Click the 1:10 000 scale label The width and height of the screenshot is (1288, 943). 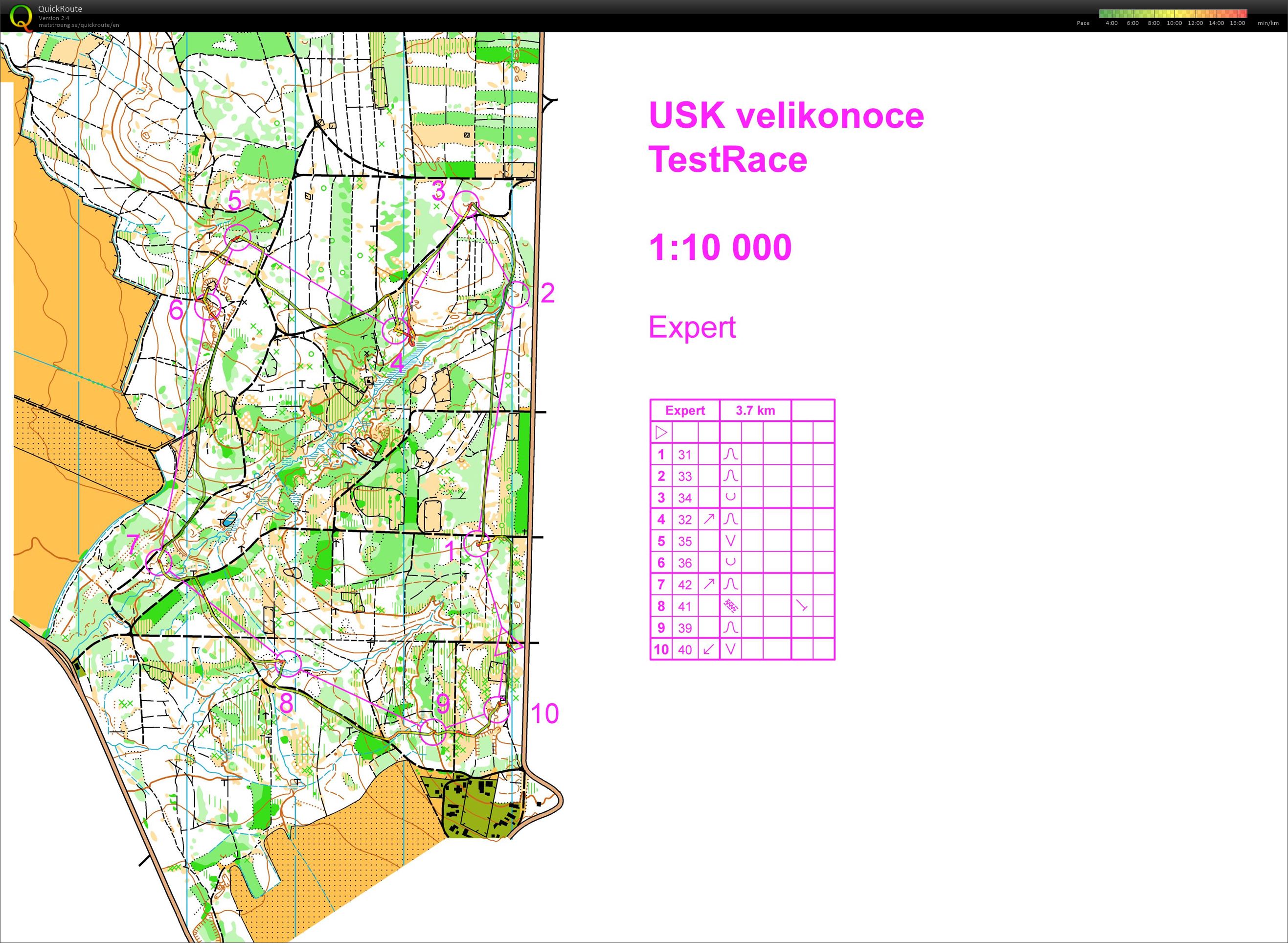[720, 247]
